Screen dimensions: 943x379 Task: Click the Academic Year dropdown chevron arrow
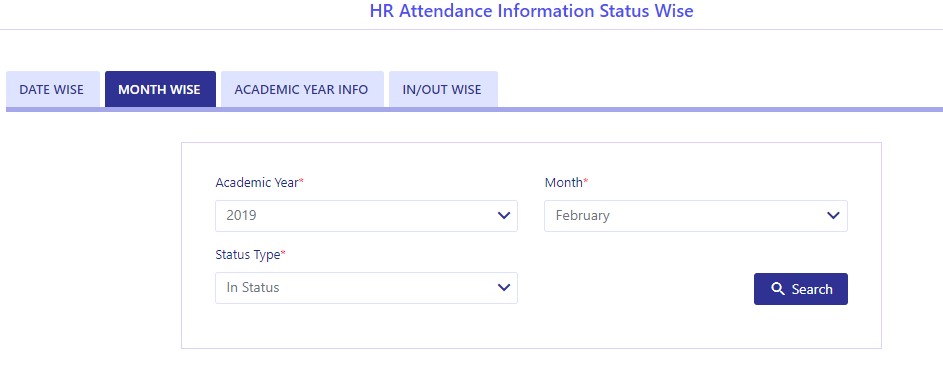coord(504,215)
